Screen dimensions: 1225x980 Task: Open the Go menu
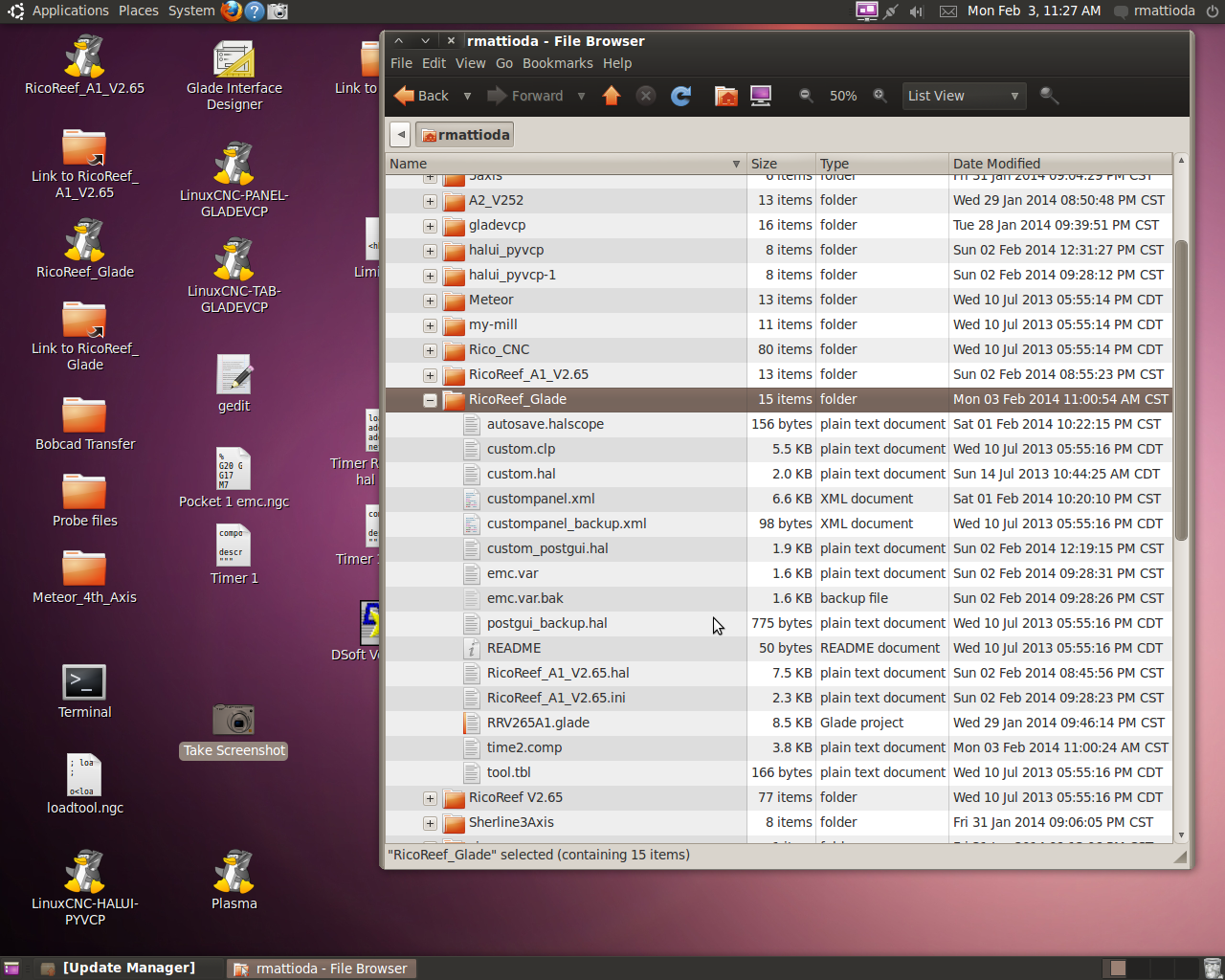pyautogui.click(x=504, y=63)
